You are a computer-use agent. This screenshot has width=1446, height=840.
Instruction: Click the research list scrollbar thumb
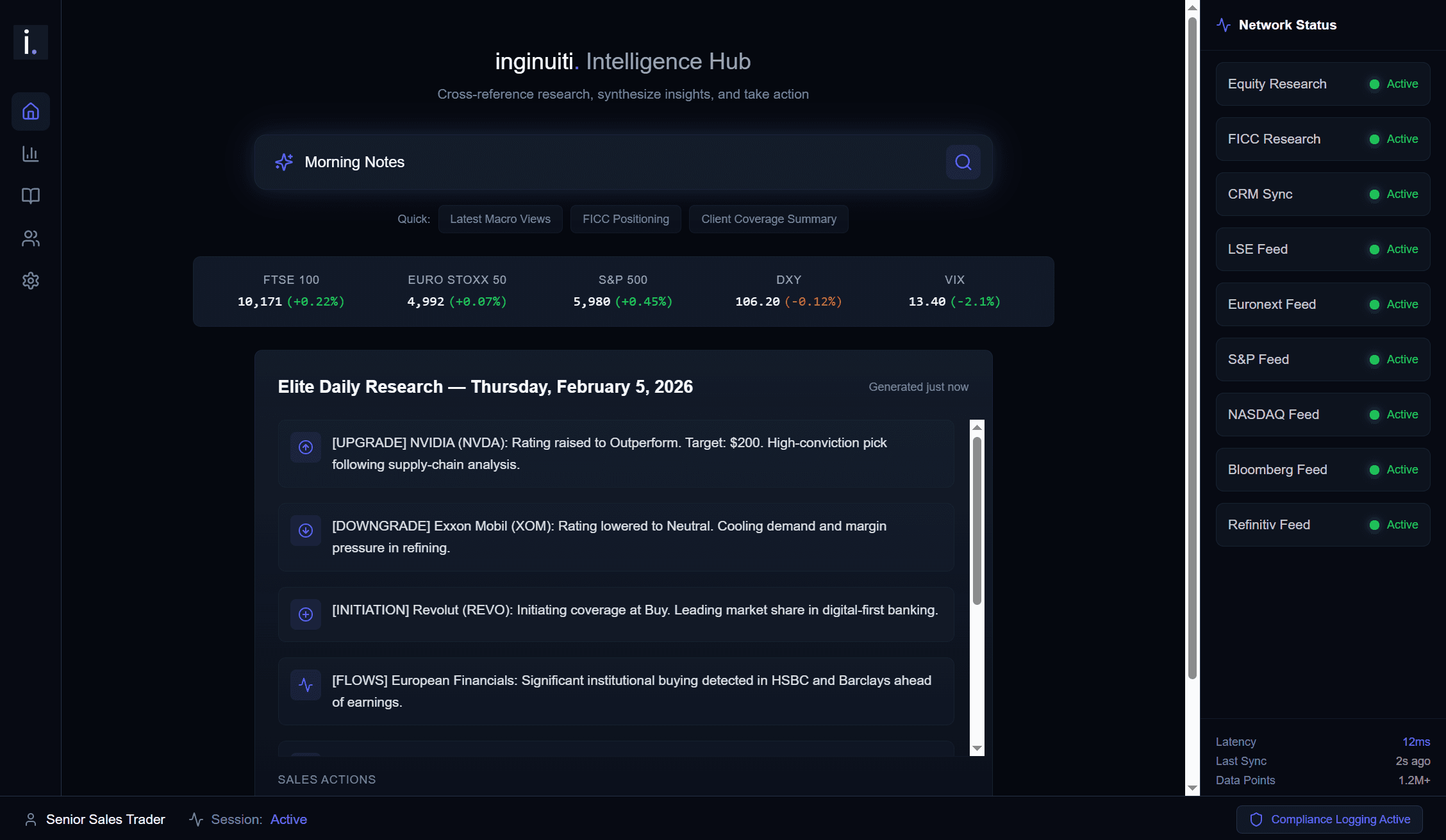977,520
